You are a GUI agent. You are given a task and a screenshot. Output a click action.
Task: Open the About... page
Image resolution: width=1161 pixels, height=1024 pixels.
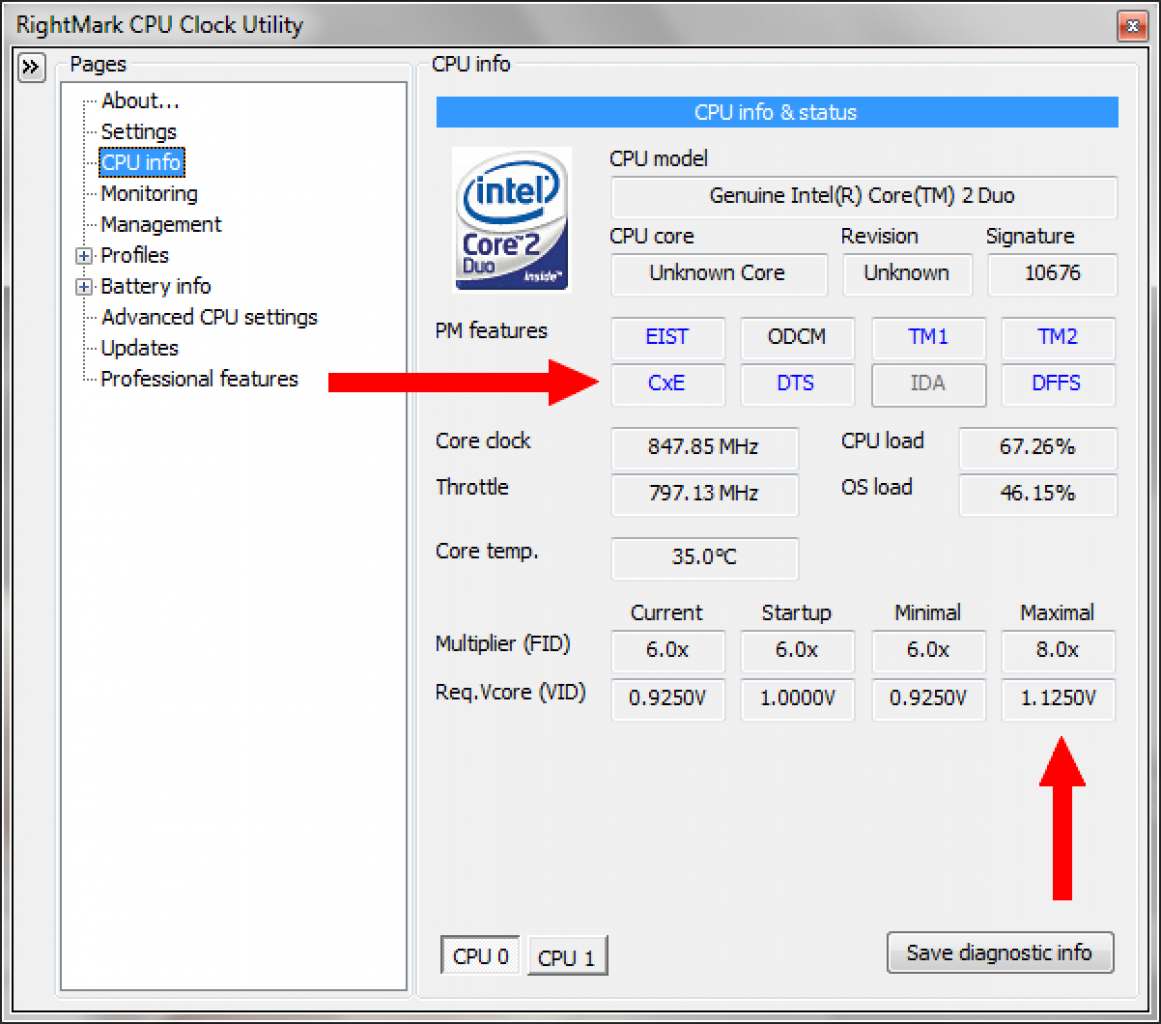140,101
